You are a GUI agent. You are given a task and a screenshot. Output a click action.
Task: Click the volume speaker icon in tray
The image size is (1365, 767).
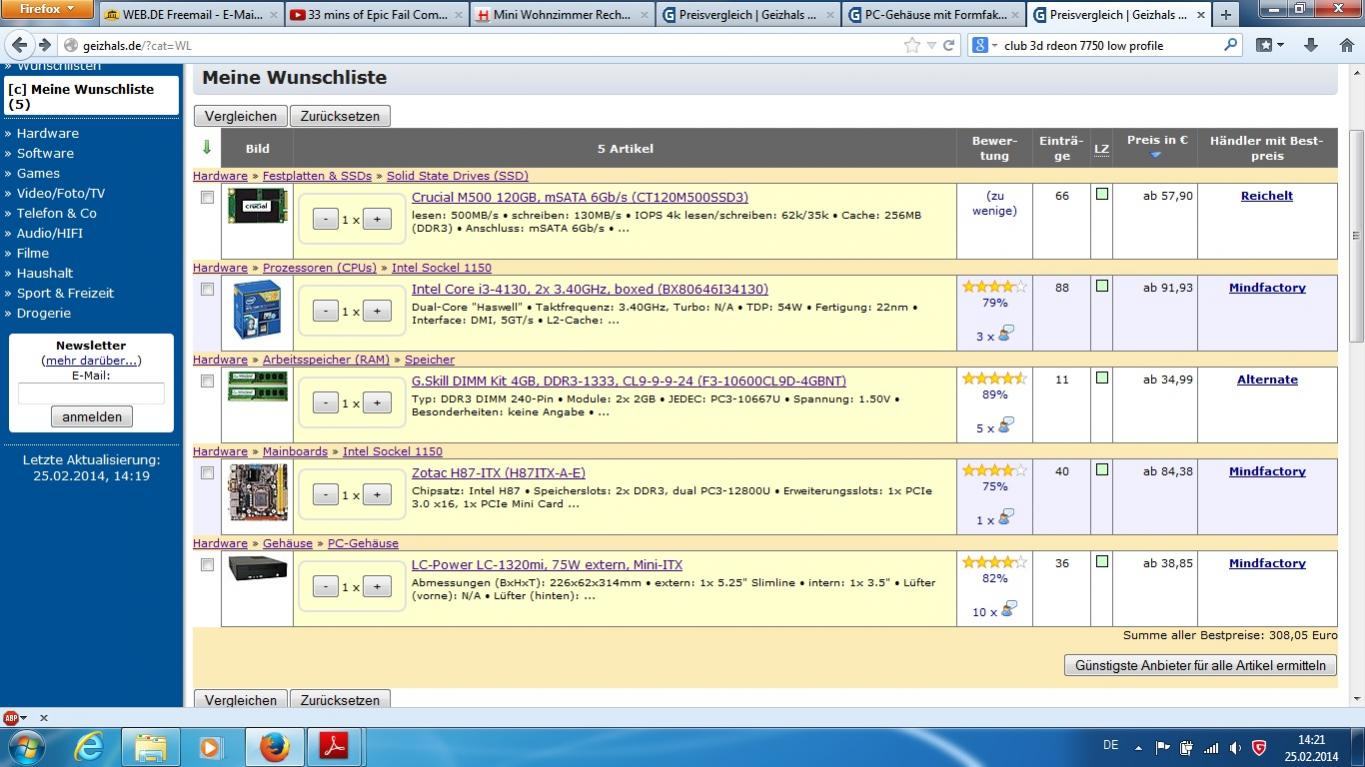1235,747
